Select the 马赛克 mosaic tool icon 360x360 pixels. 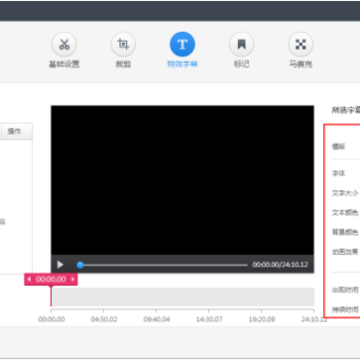[x=301, y=44]
